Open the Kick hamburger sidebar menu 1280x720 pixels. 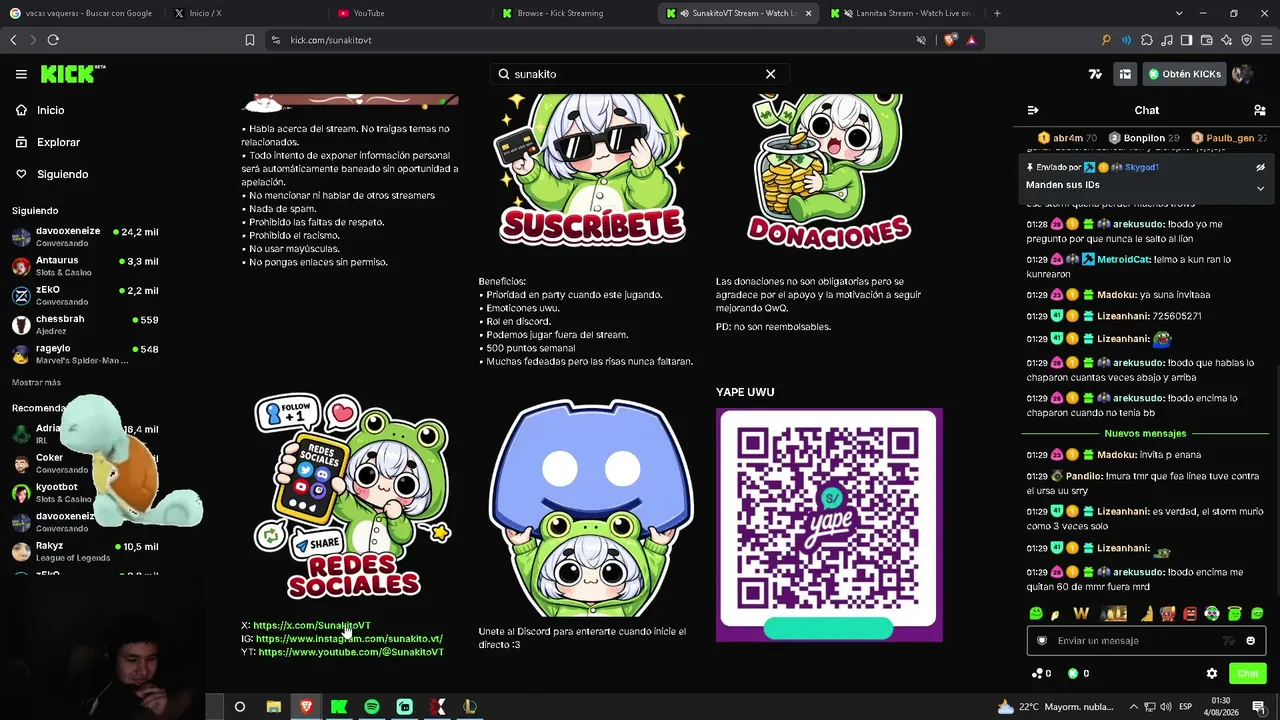(x=21, y=74)
